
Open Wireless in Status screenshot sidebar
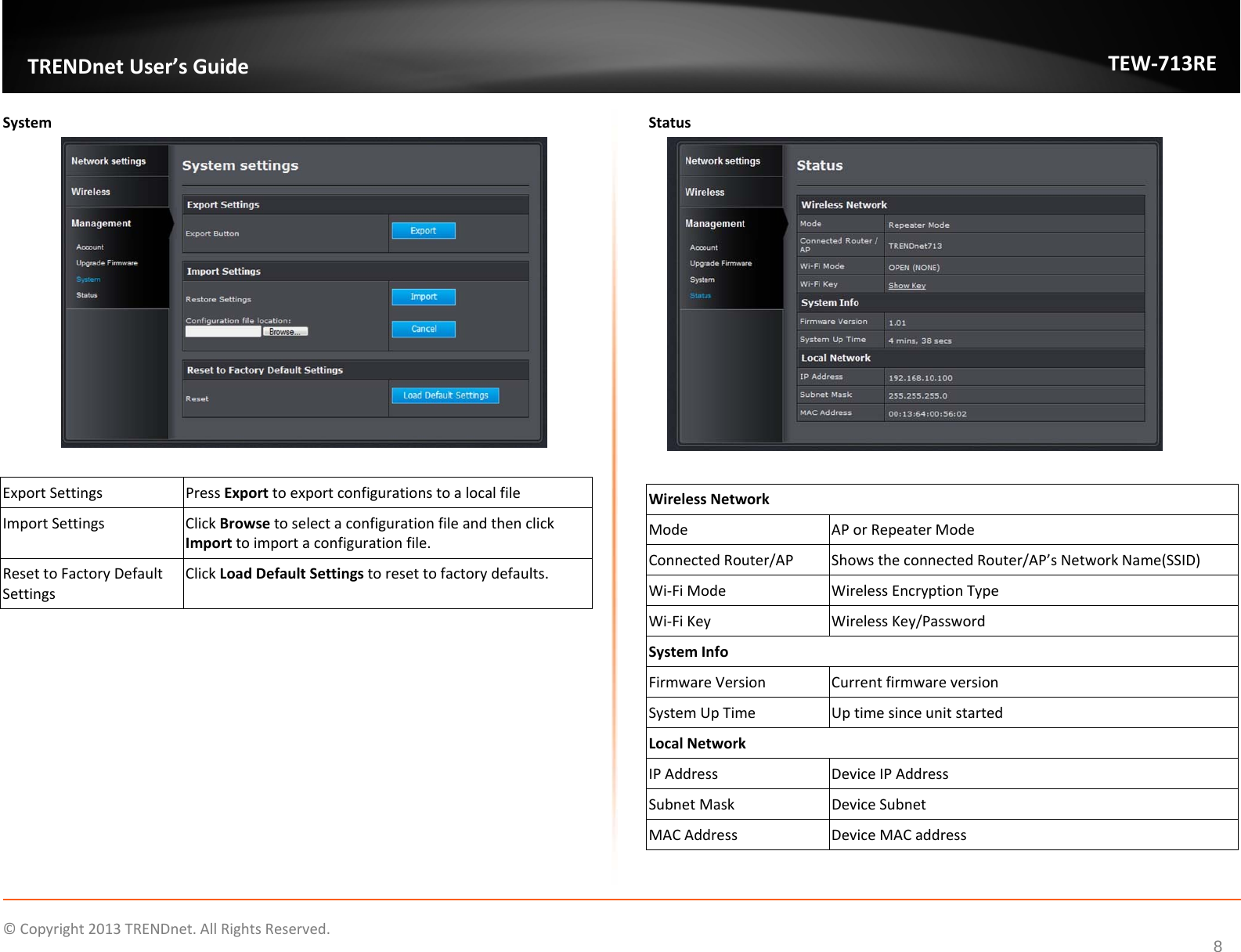pyautogui.click(x=705, y=192)
